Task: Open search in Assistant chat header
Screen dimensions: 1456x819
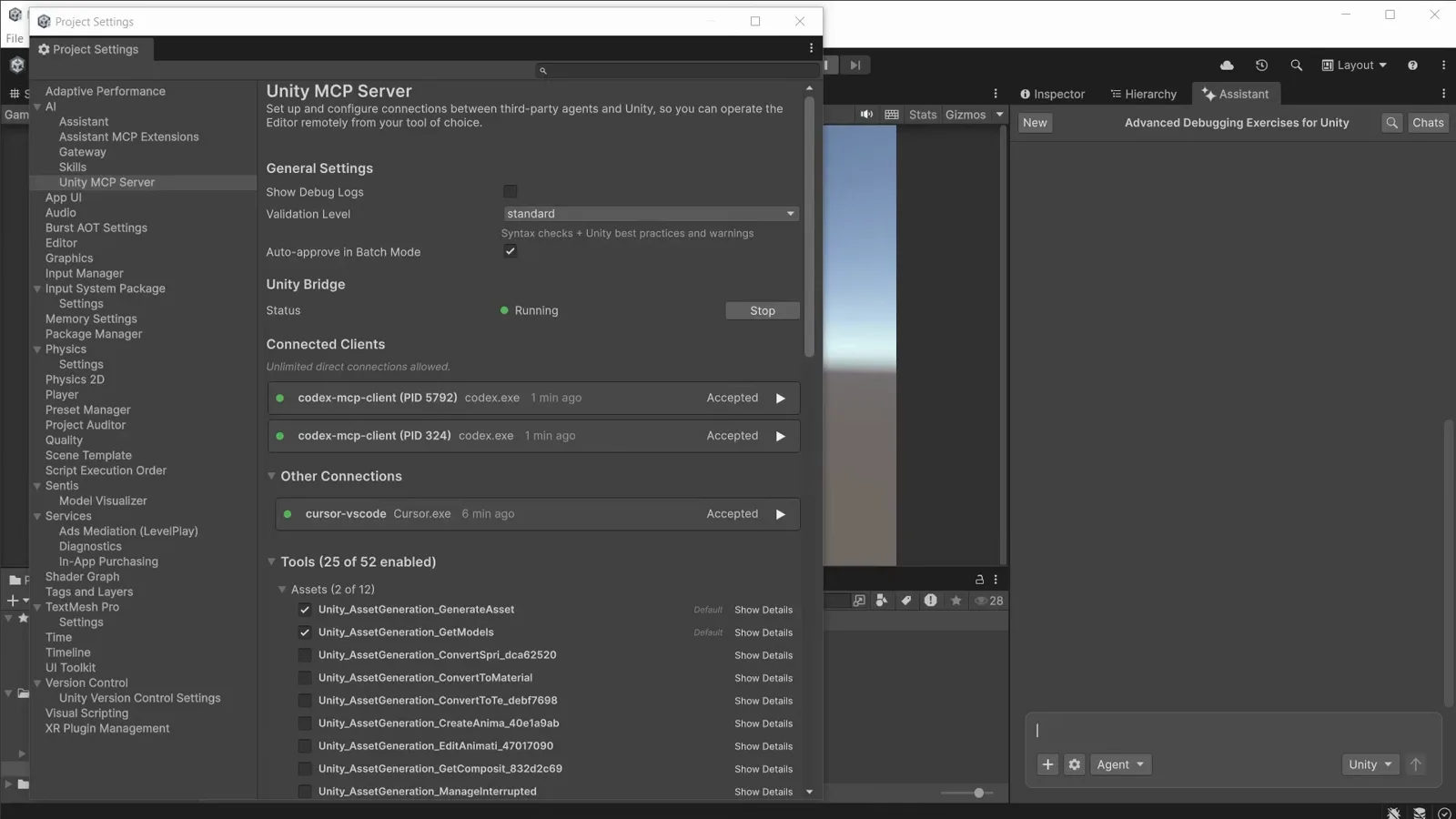Action: click(1391, 123)
